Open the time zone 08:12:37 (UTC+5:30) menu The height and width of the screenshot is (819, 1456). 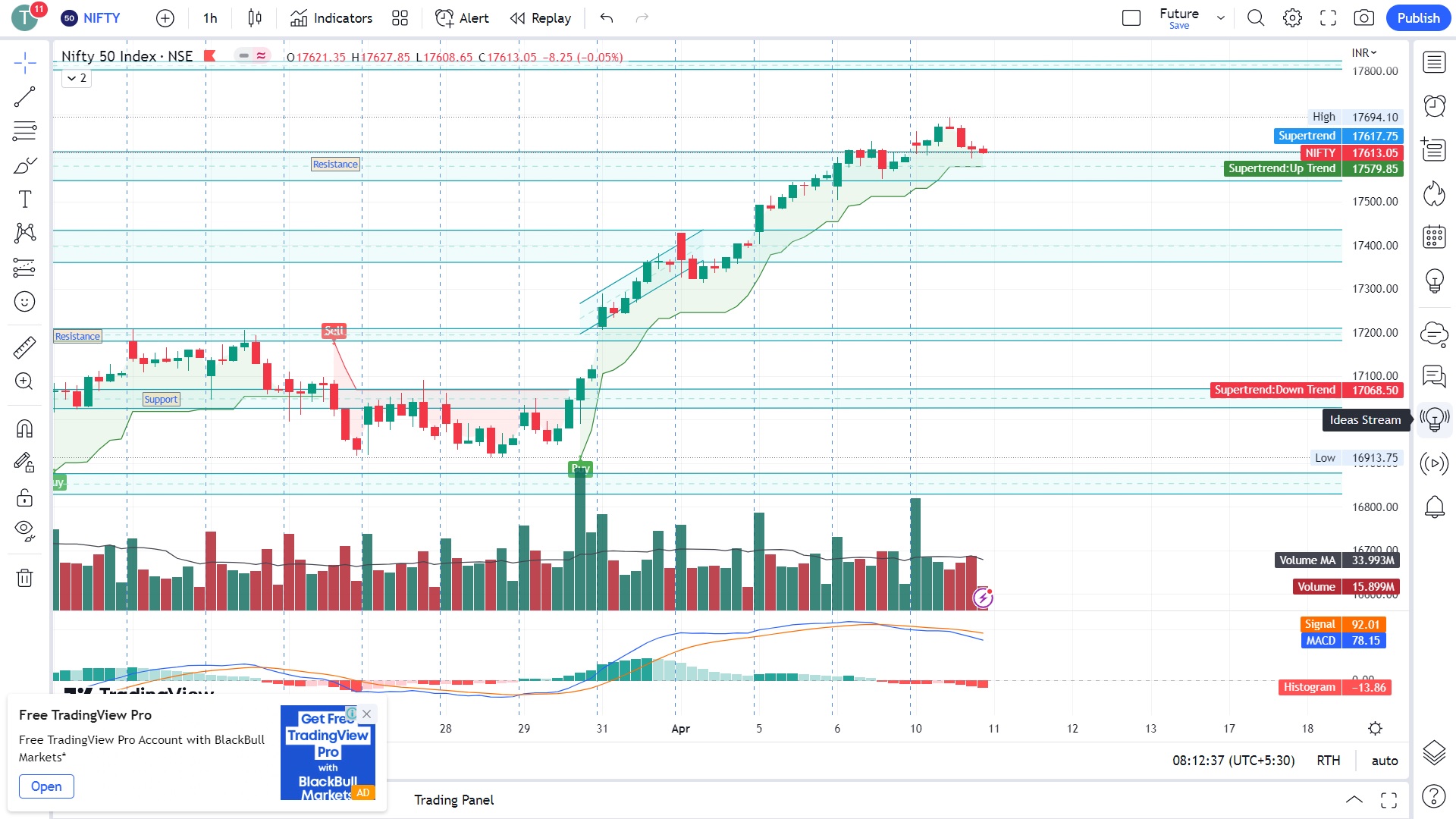pos(1233,761)
